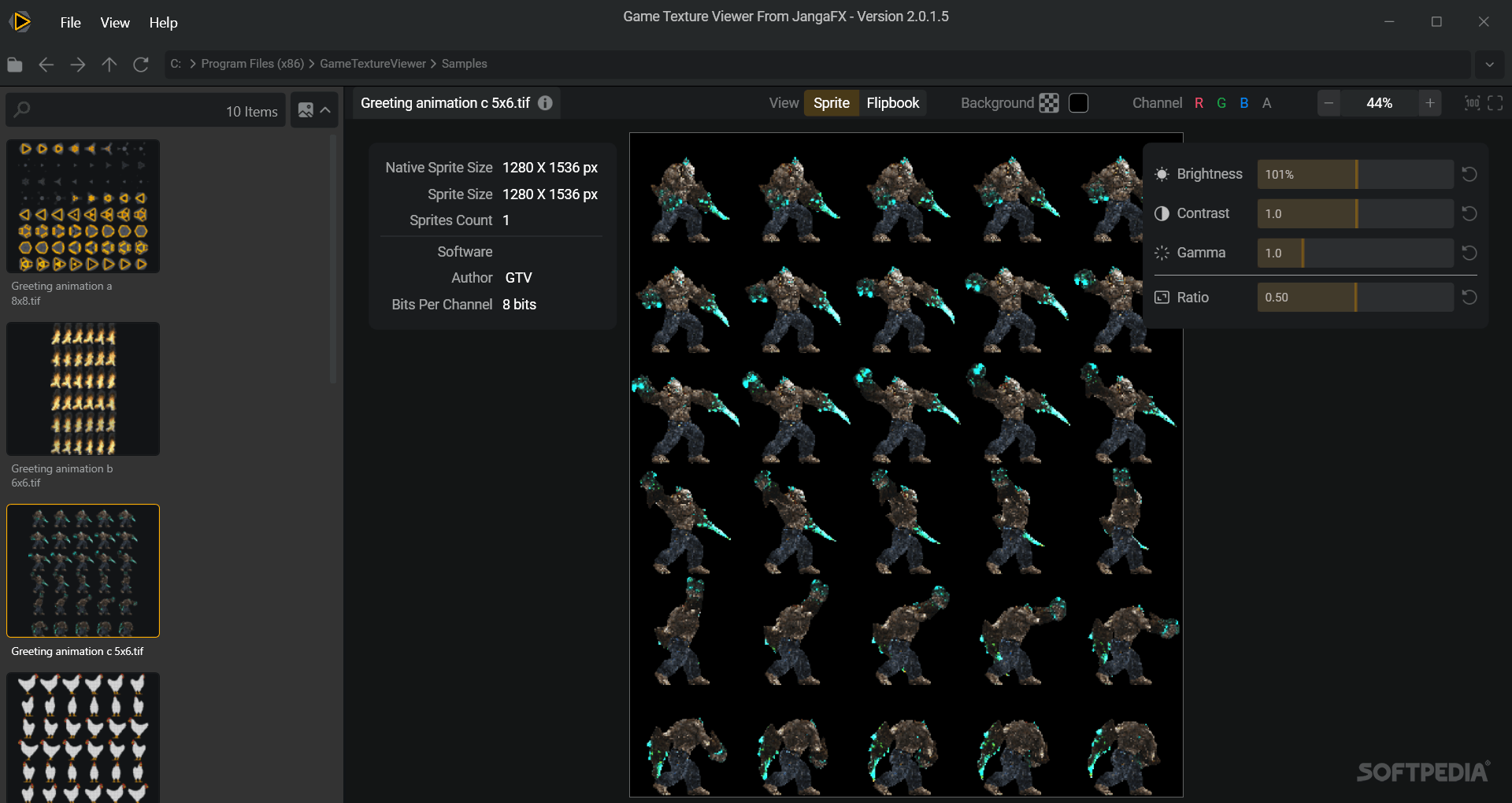This screenshot has width=1512, height=803.
Task: Navigate to C: drive in breadcrumb
Action: [176, 64]
